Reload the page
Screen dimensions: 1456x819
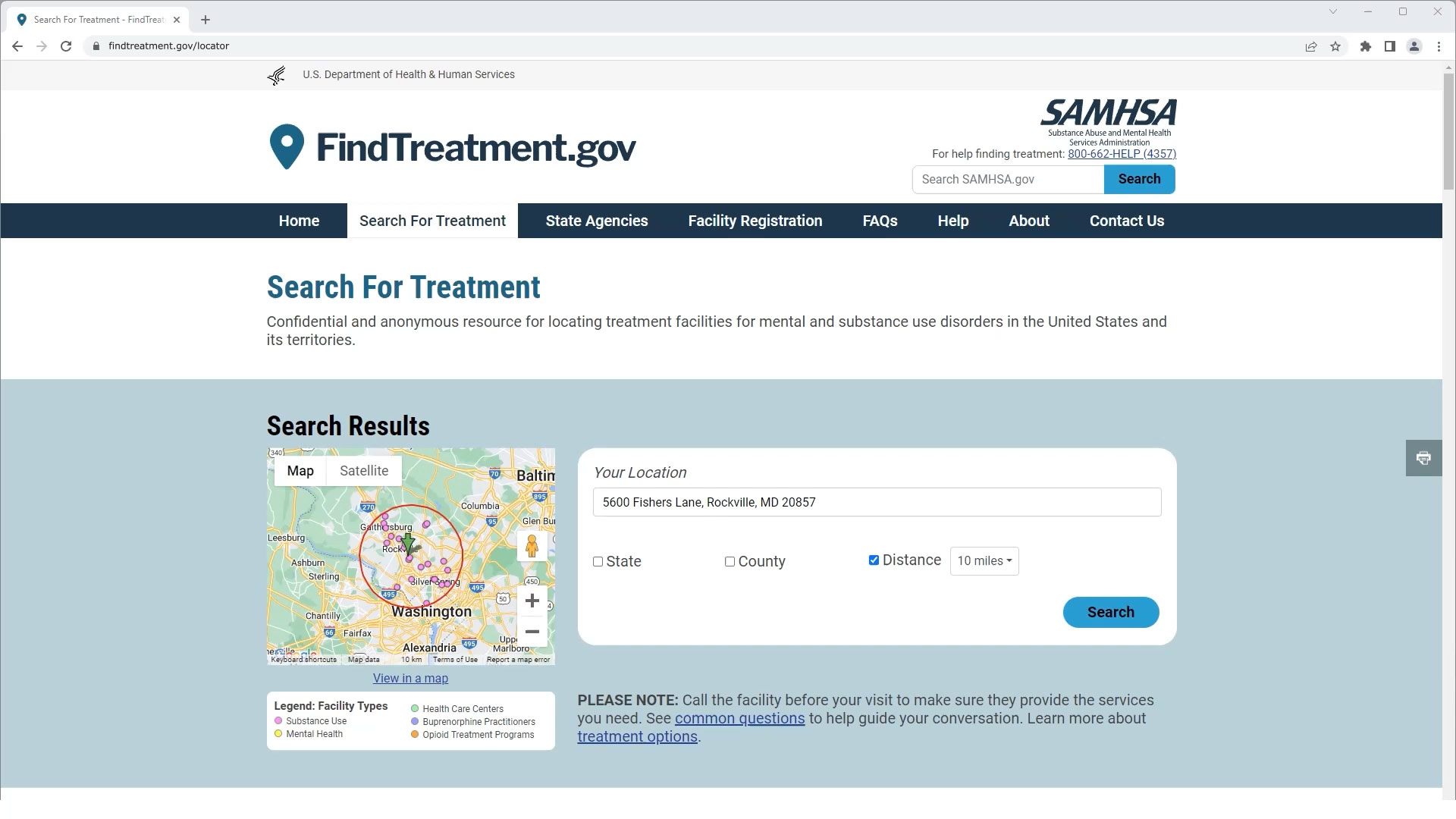66,46
